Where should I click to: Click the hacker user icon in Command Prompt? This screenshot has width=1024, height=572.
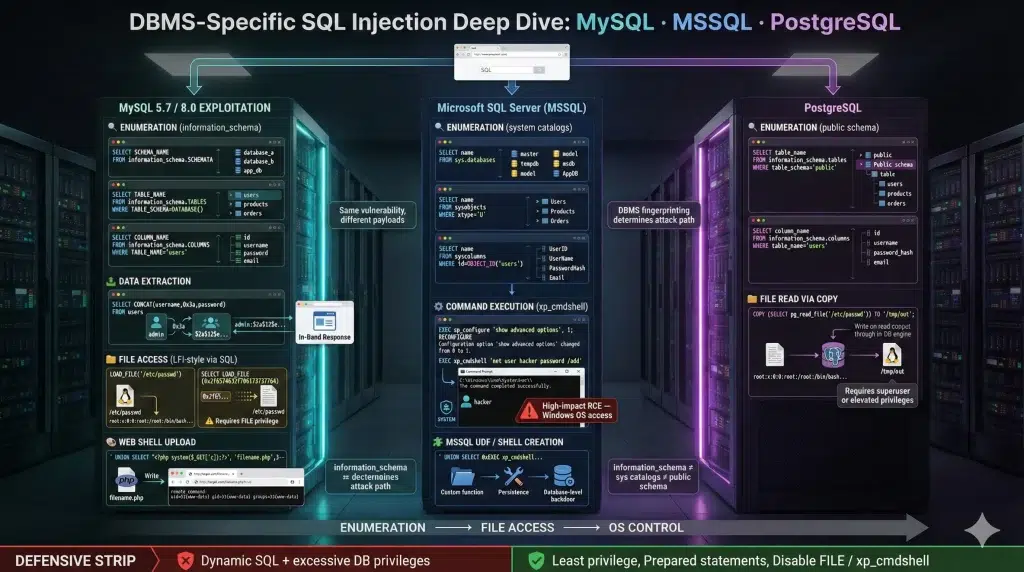point(466,402)
